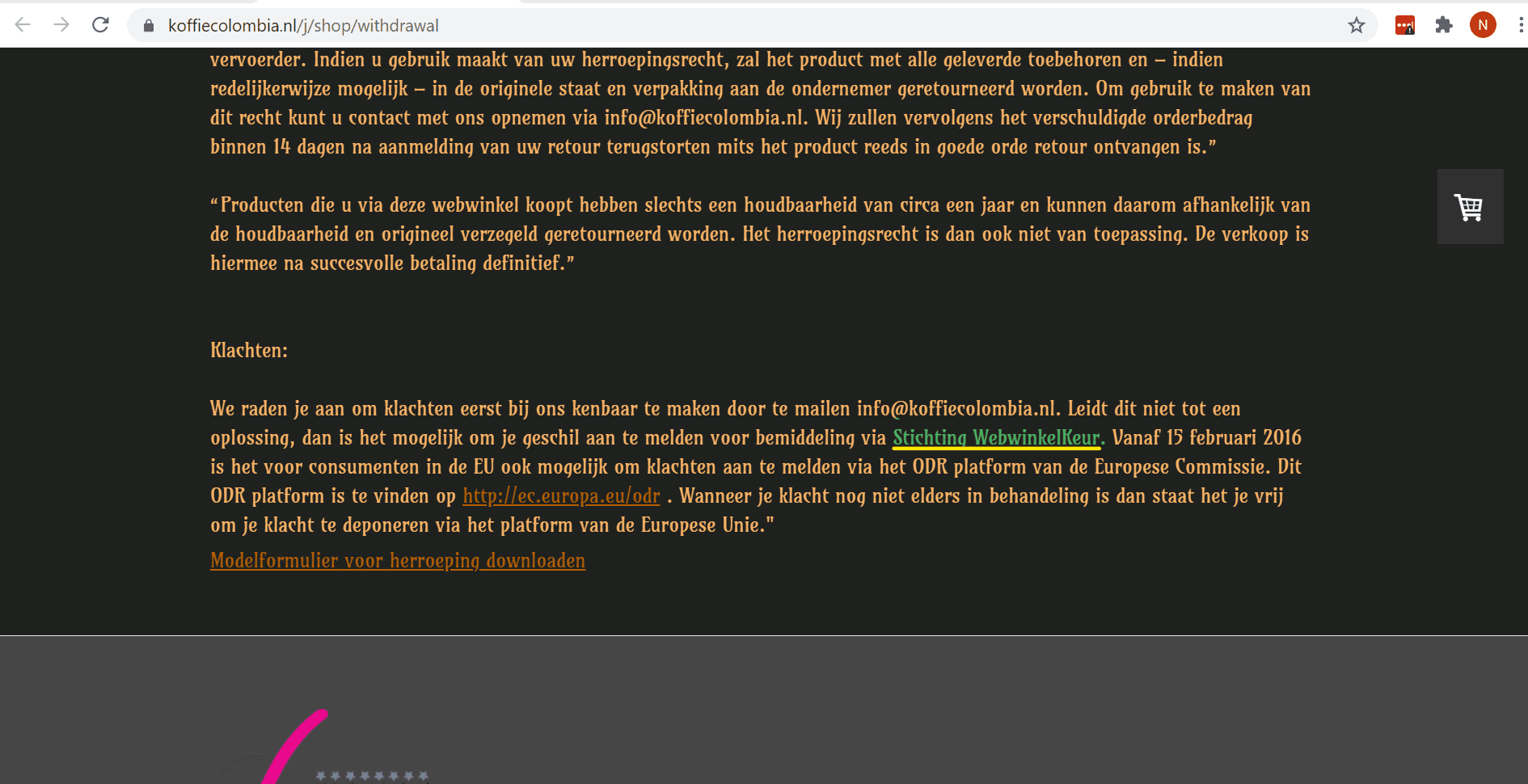The image size is (1528, 784).
Task: Click the row of rating stars
Action: tap(371, 776)
